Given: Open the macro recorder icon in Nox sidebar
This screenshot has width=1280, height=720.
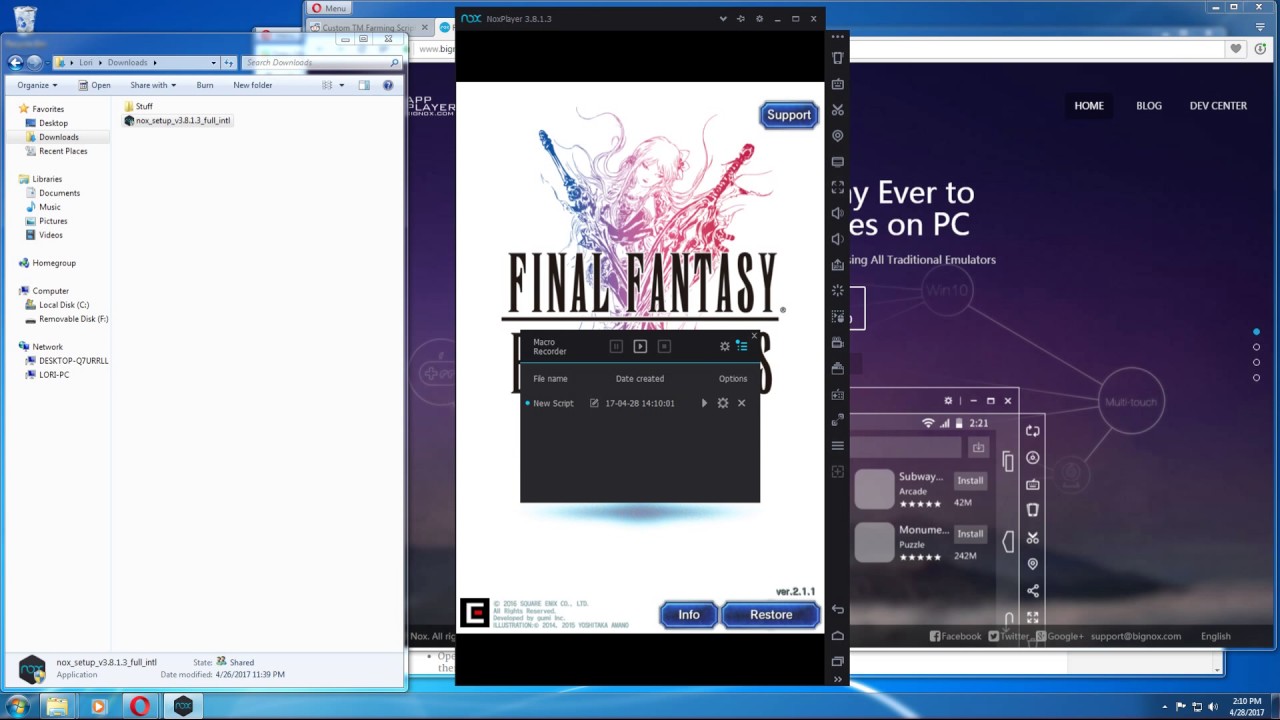Looking at the screenshot, I should click(x=838, y=316).
